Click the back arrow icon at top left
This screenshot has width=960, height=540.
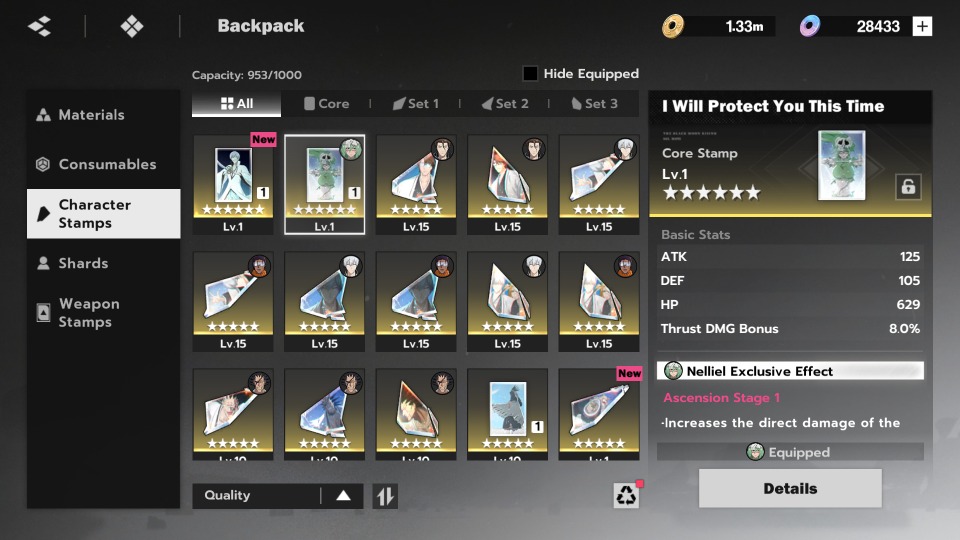pyautogui.click(x=40, y=26)
